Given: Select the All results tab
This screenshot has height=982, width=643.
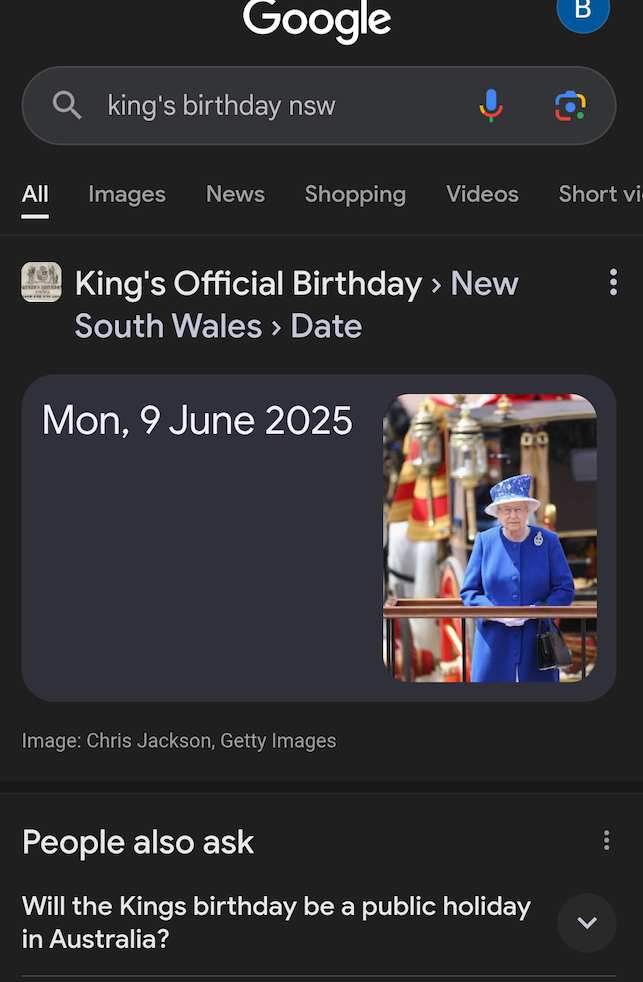Looking at the screenshot, I should click(35, 194).
